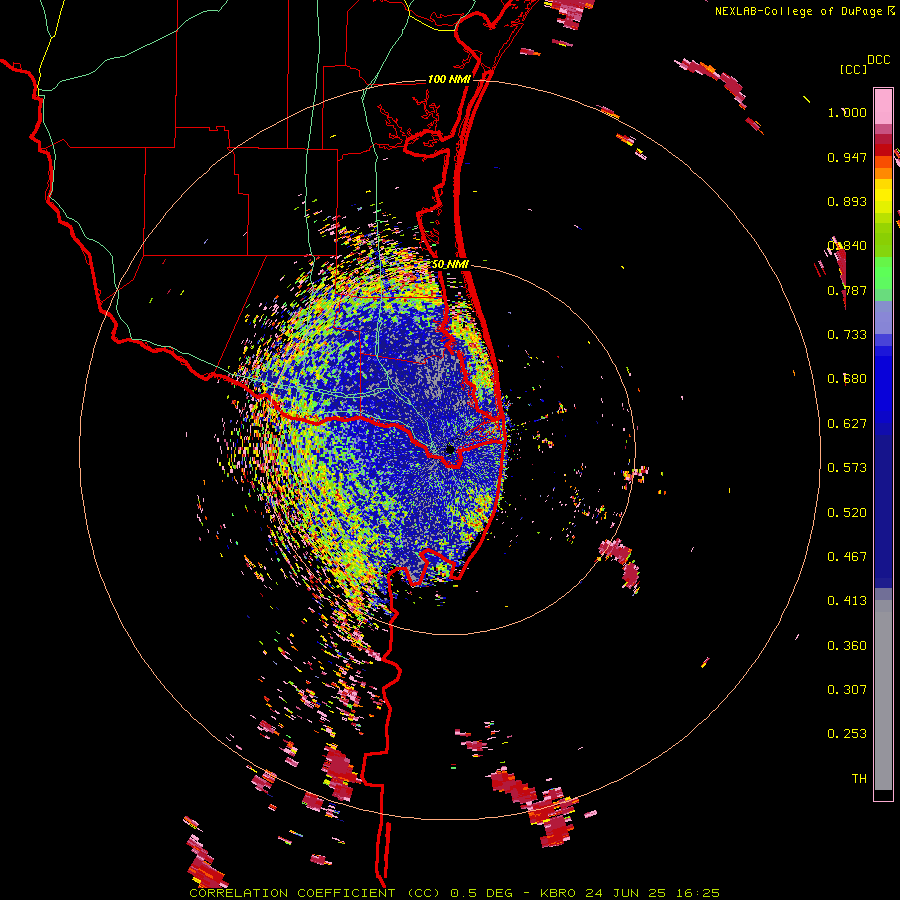Click the 0.733 legend value
The image size is (900, 900).
click(x=847, y=335)
